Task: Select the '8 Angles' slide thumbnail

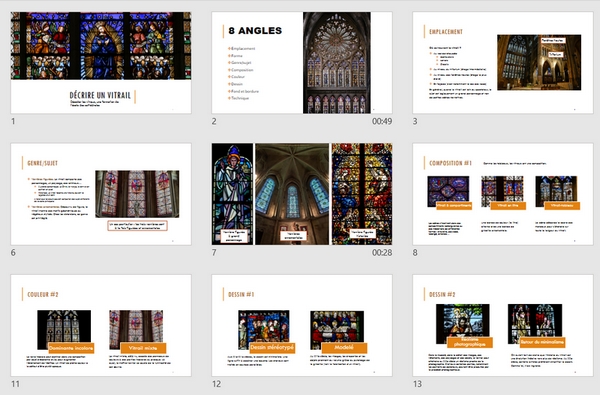Action: (x=302, y=62)
